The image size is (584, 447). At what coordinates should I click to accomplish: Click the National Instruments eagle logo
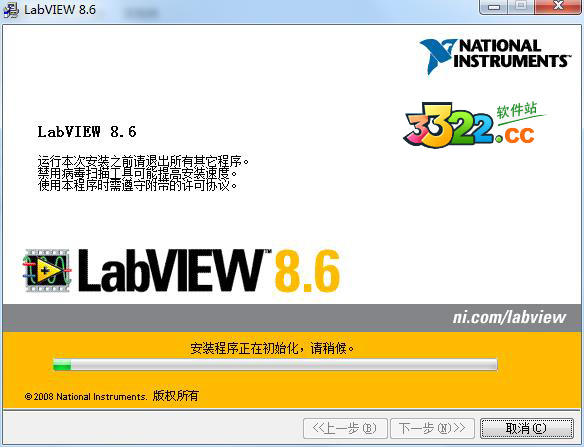pyautogui.click(x=437, y=56)
